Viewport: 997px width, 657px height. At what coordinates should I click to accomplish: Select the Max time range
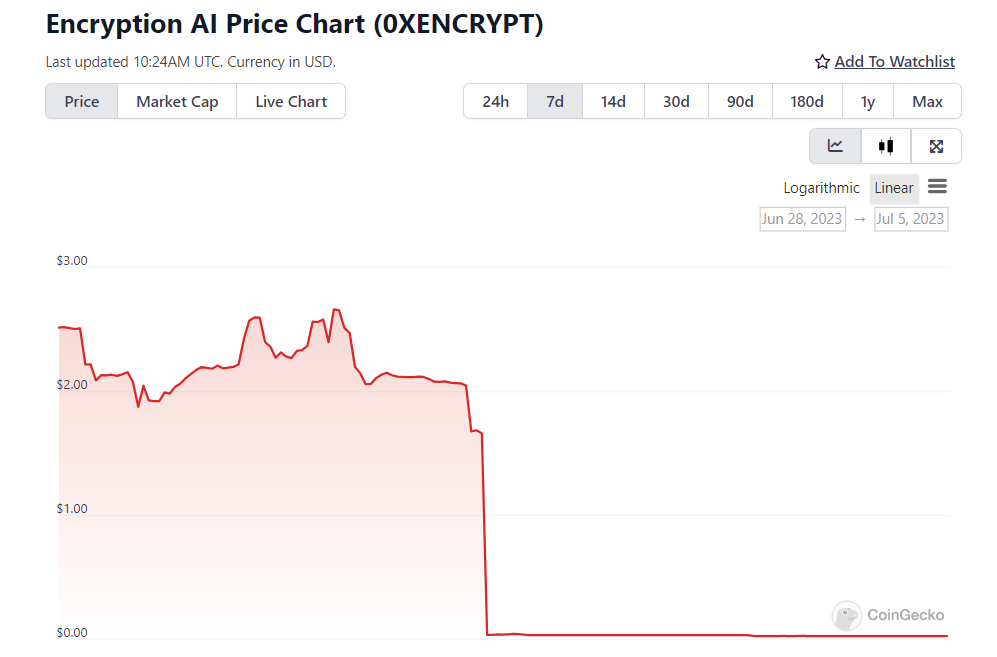click(x=927, y=102)
